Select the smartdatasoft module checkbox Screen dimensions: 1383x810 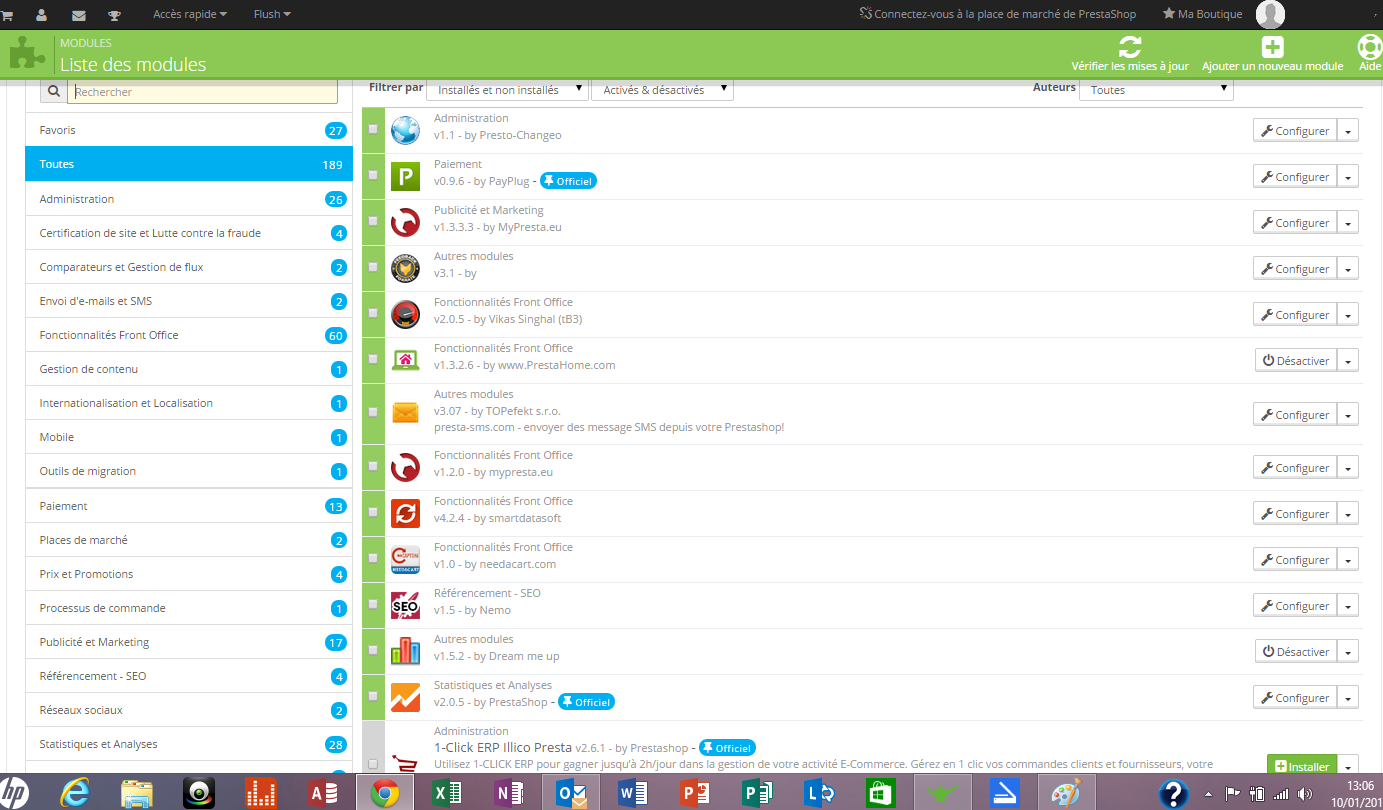(x=373, y=512)
